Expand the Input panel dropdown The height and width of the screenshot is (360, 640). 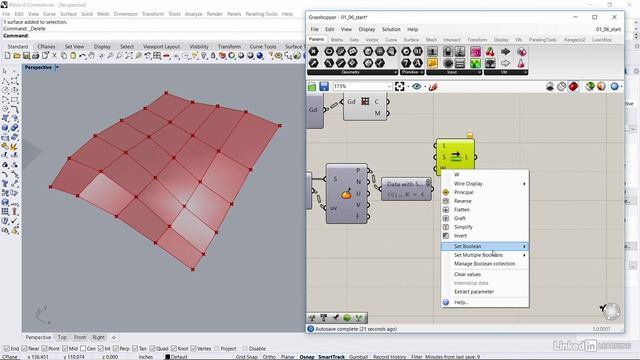click(479, 72)
